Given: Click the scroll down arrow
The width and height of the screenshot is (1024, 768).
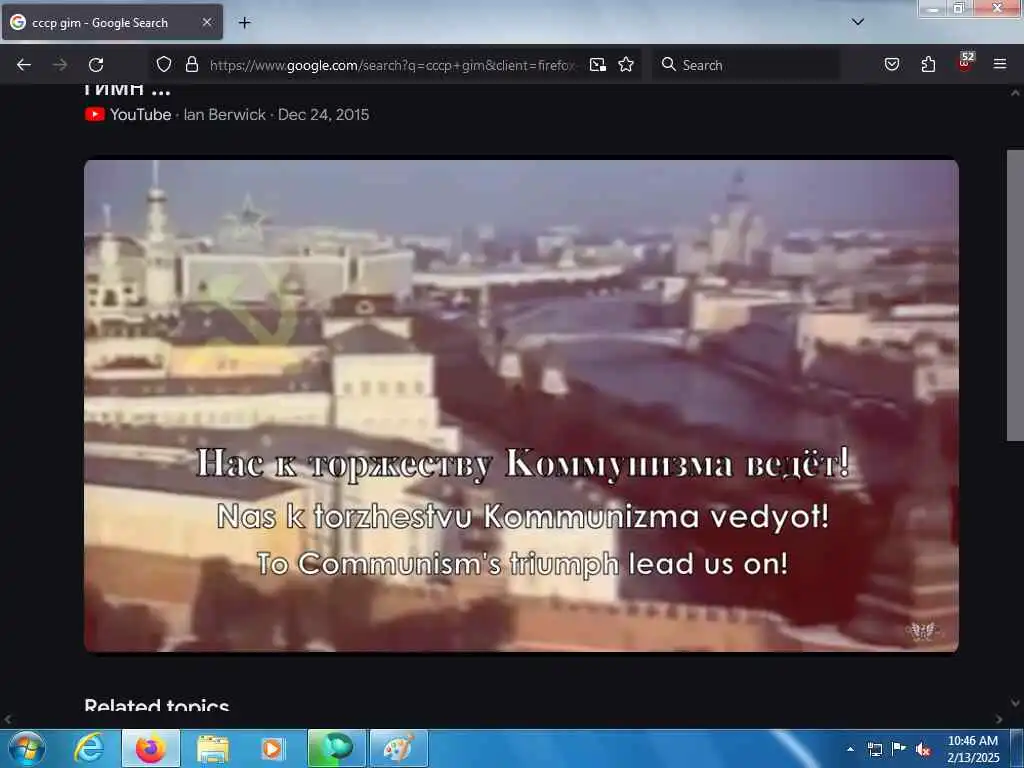Looking at the screenshot, I should [x=1015, y=703].
